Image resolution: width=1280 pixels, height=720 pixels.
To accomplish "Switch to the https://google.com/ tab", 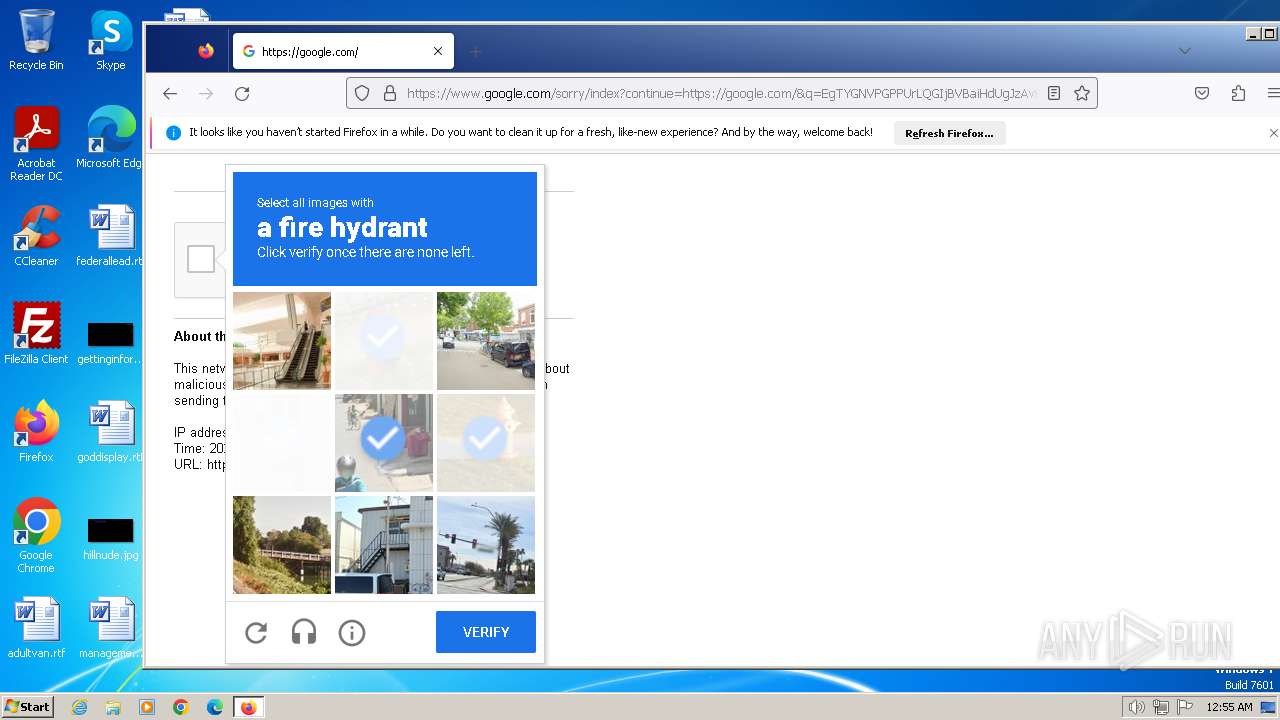I will [343, 51].
